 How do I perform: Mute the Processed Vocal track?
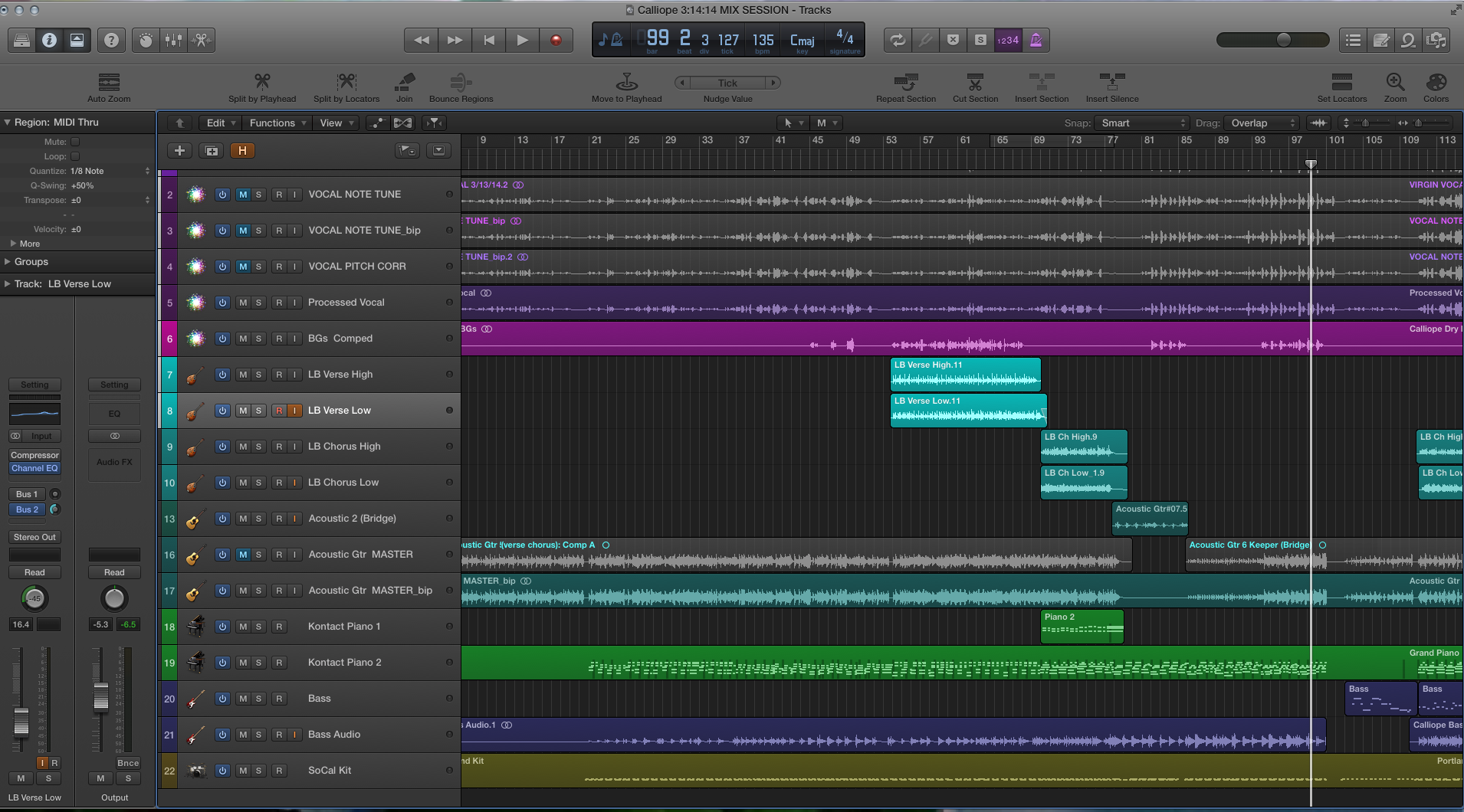242,303
